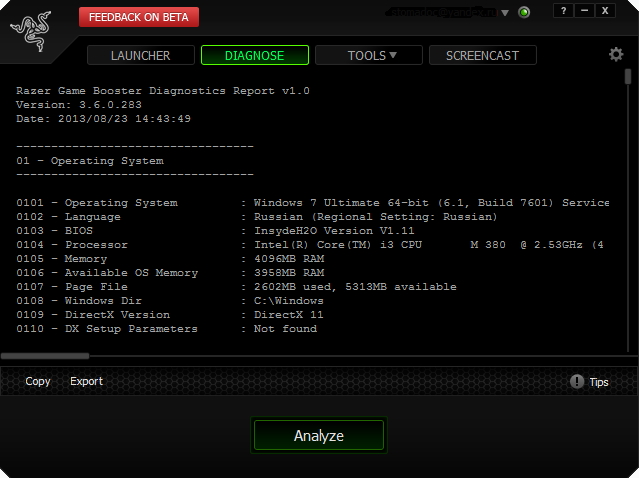Export the diagnostics report

pos(86,381)
